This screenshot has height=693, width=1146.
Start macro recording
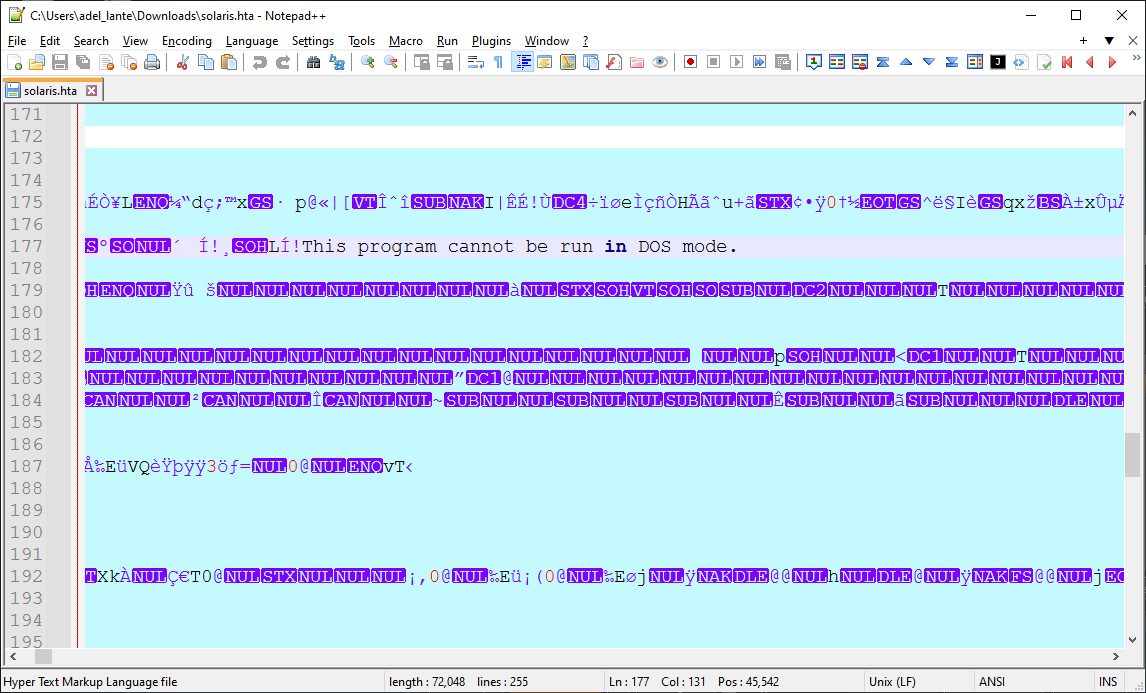point(690,61)
